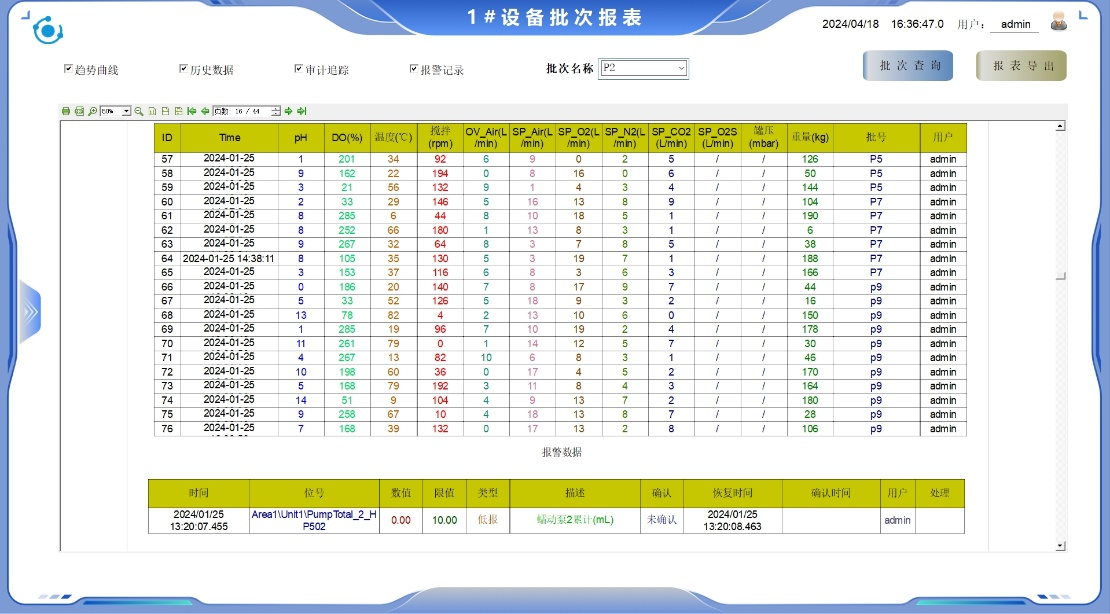Uncheck the 审计追踪 checkbox
This screenshot has width=1110, height=614.
[x=298, y=69]
